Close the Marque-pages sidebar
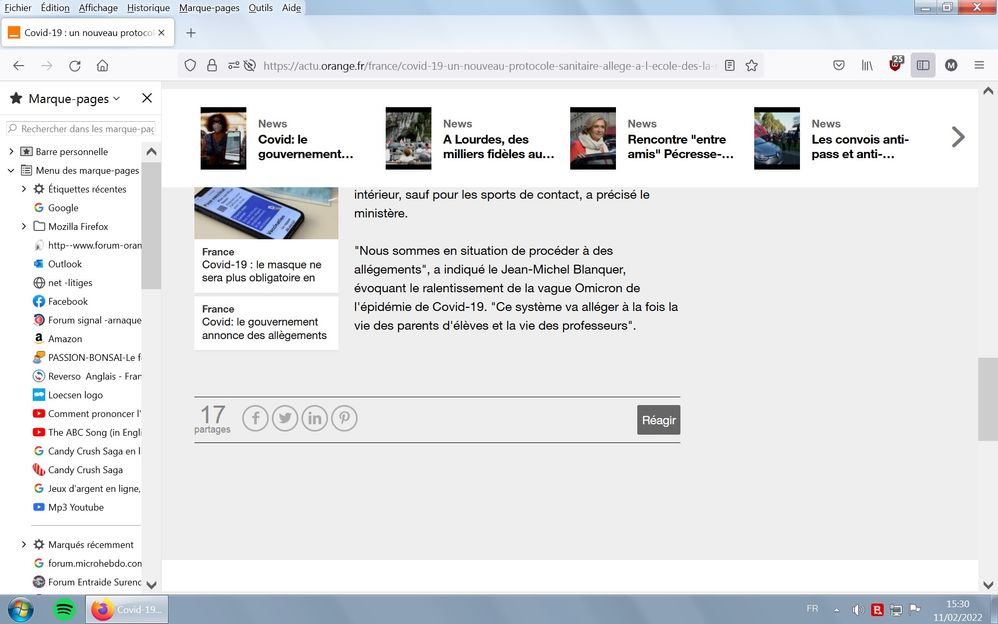The height and width of the screenshot is (624, 998). (x=147, y=98)
